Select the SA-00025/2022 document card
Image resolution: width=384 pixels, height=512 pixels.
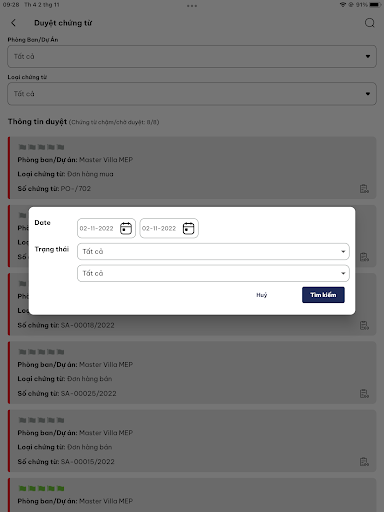(192, 372)
